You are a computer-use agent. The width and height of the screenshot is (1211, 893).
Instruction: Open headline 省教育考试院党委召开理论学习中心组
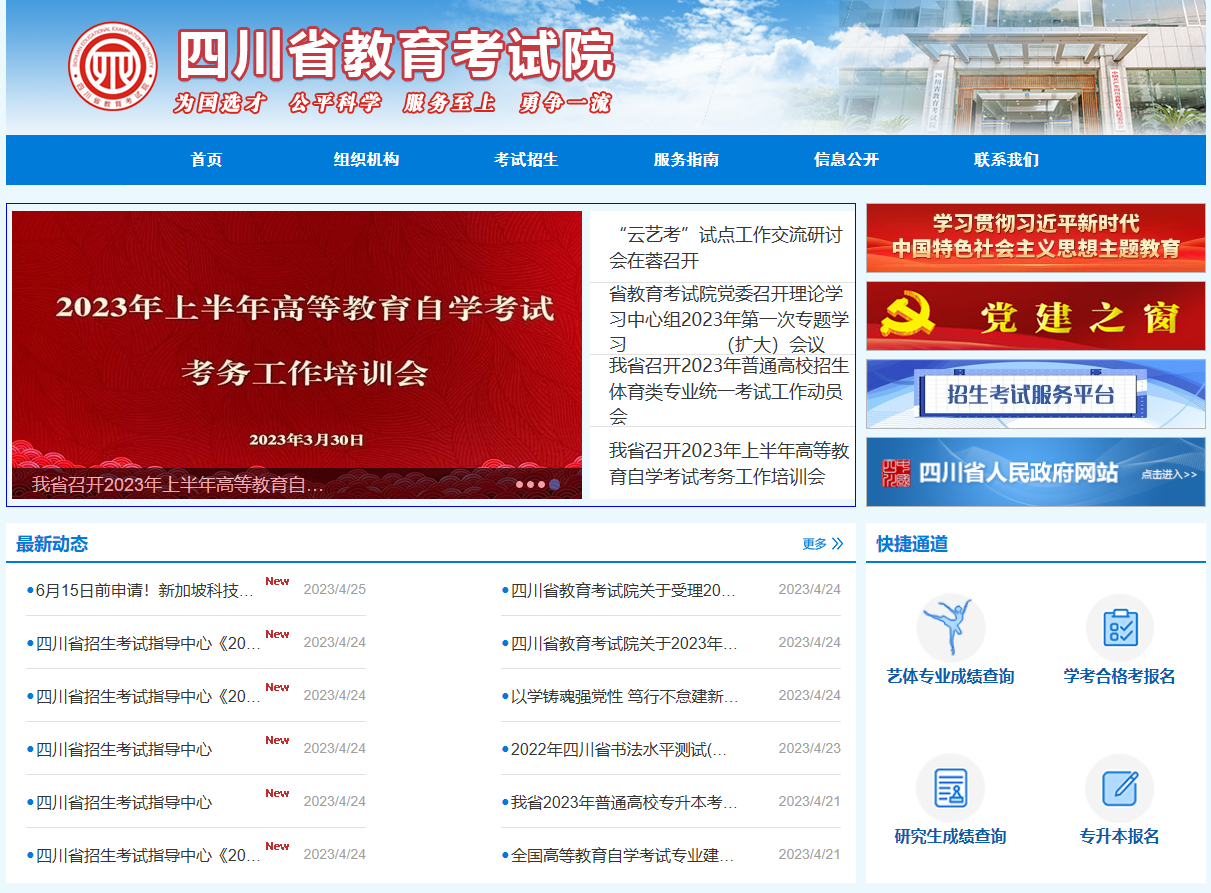tap(729, 319)
